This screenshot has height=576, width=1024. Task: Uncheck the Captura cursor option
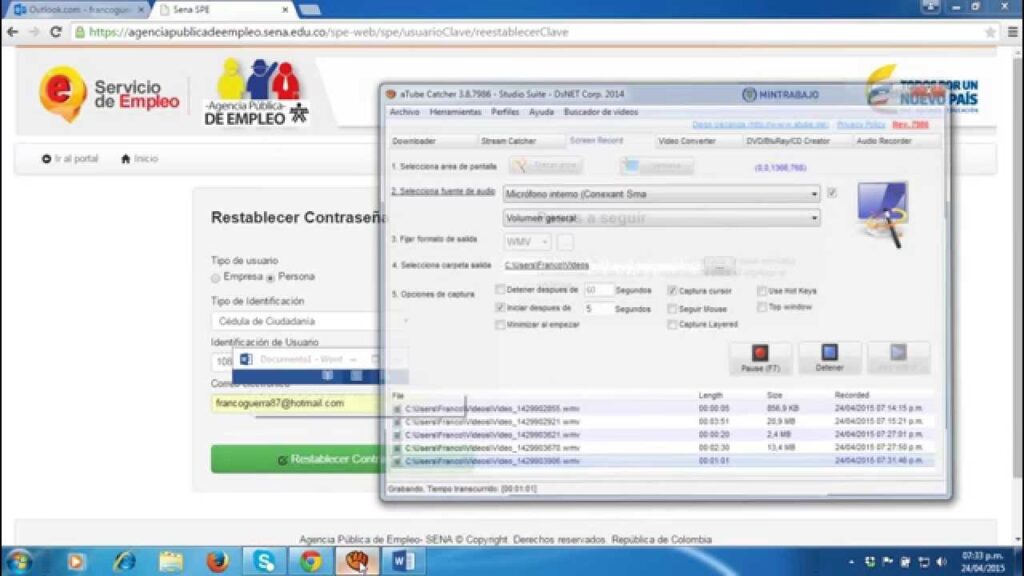coord(672,291)
